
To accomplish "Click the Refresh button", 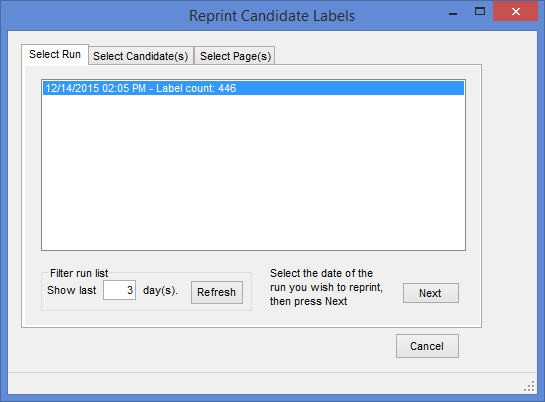I will coord(217,292).
